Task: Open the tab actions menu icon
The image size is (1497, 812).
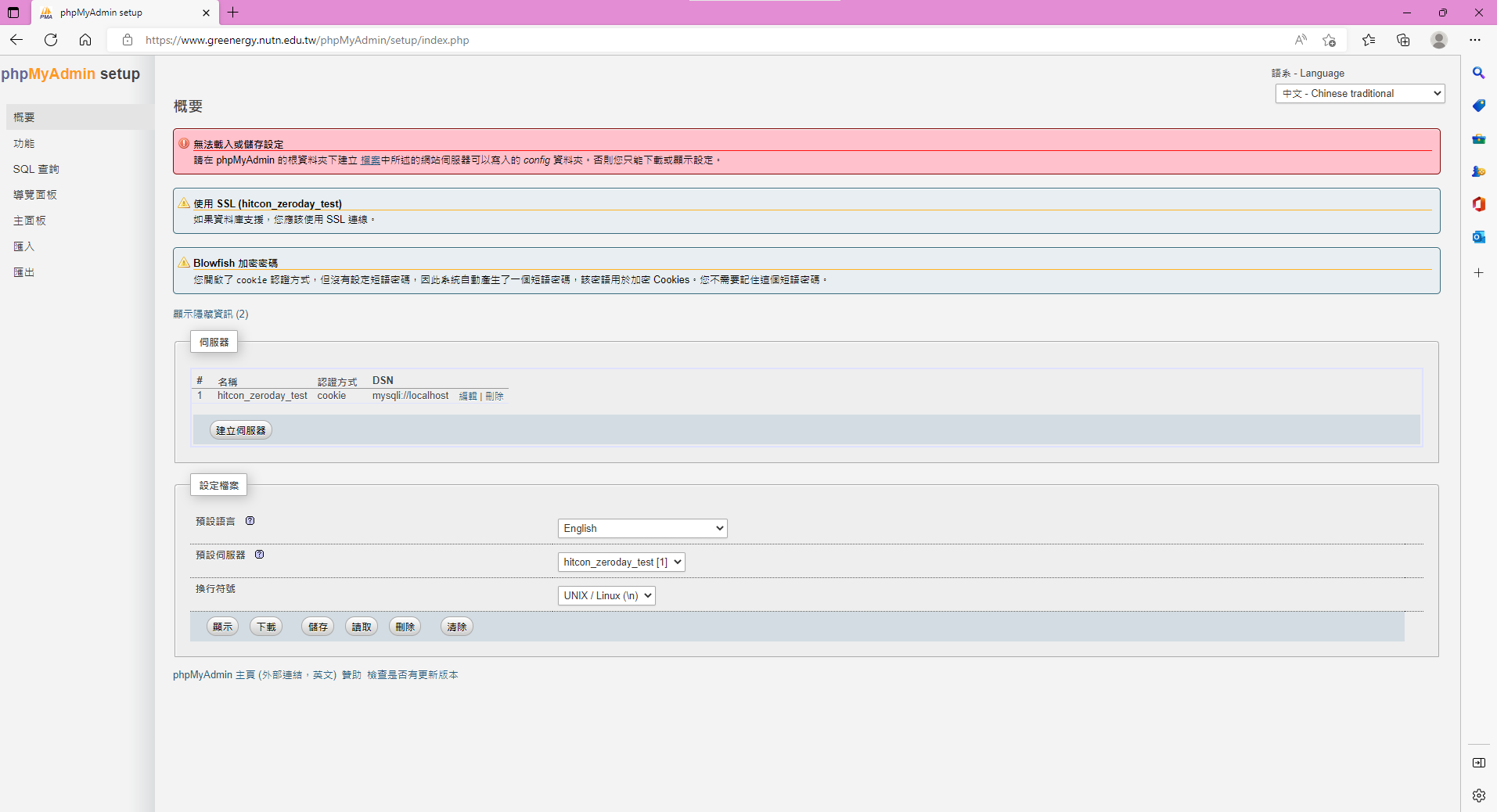Action: 13,13
